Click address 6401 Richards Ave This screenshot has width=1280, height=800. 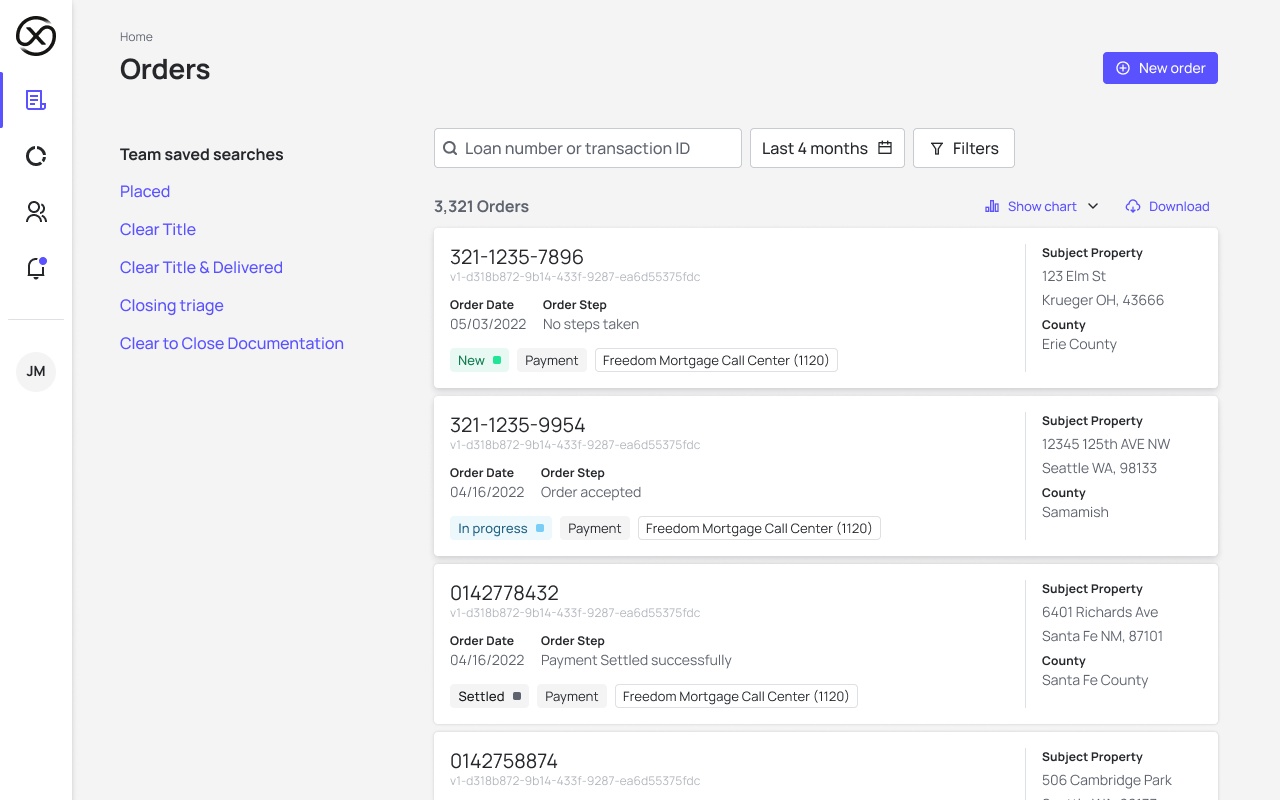1100,612
